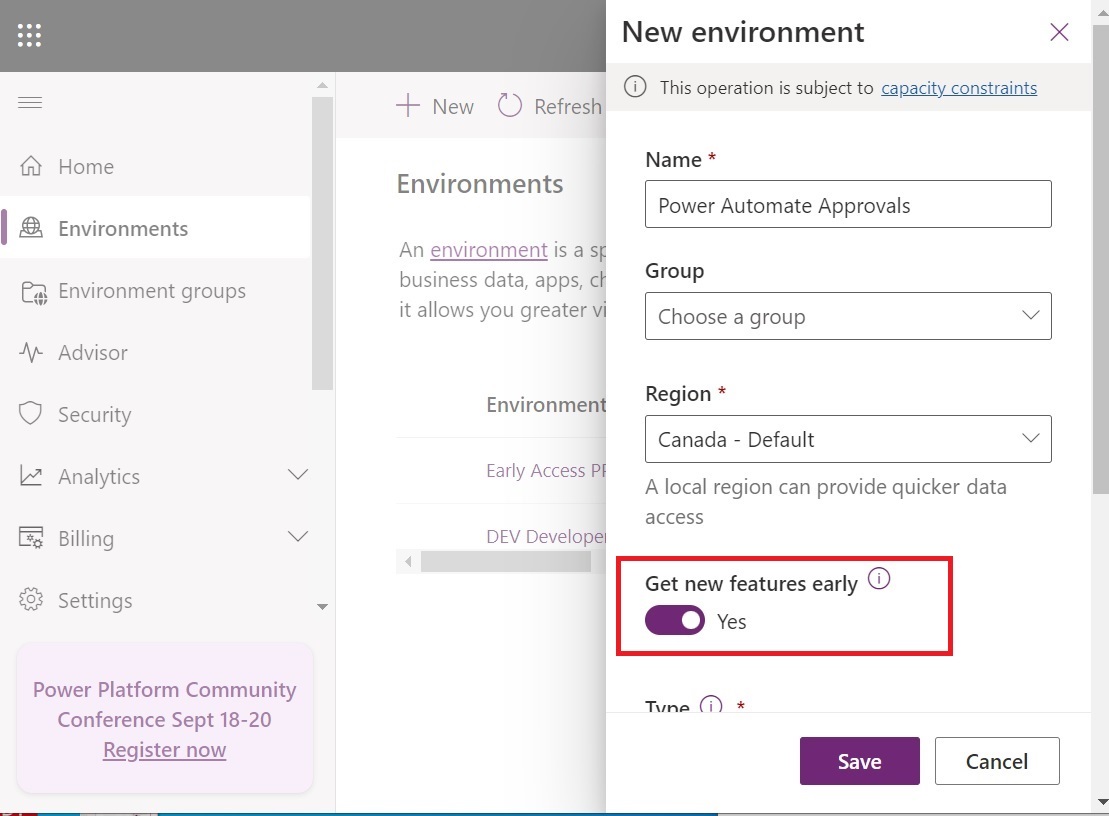Viewport: 1109px width, 816px height.
Task: Click the Billing icon
Action: click(x=30, y=538)
